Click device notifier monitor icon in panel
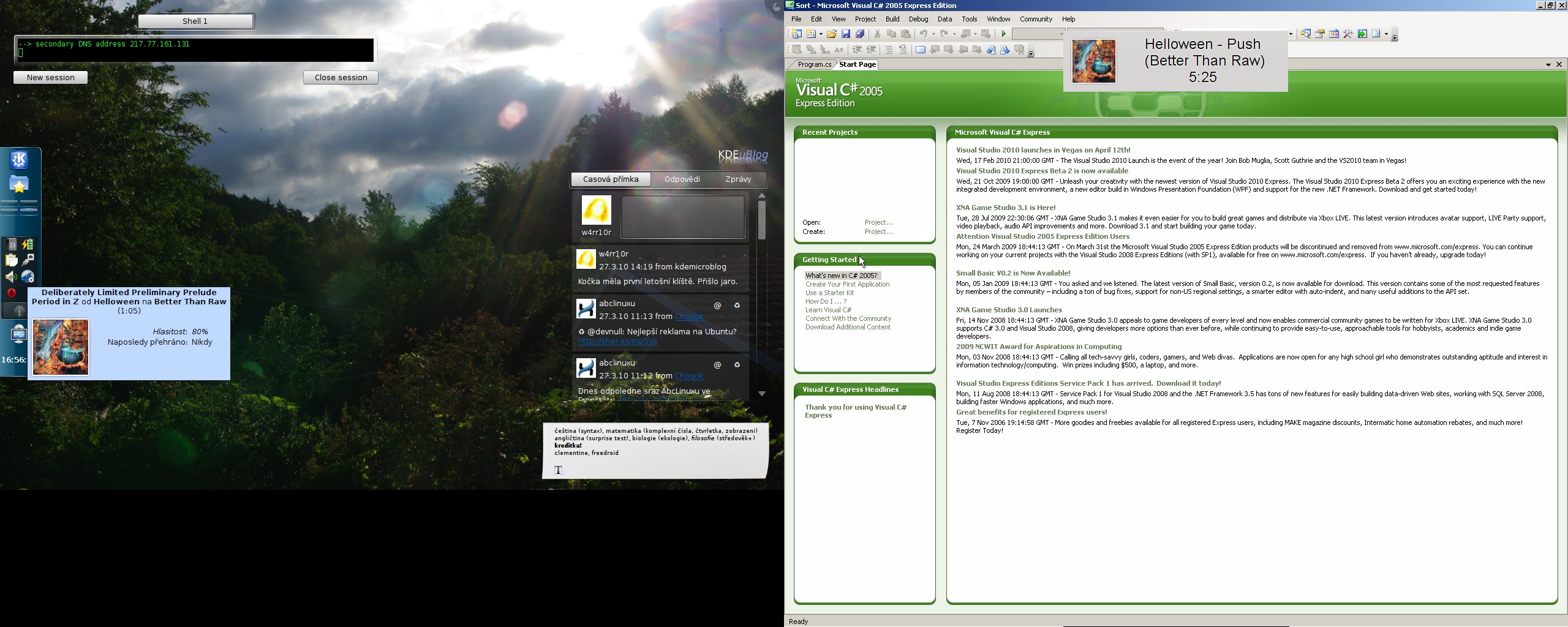Viewport: 1568px width, 627px height. (19, 334)
